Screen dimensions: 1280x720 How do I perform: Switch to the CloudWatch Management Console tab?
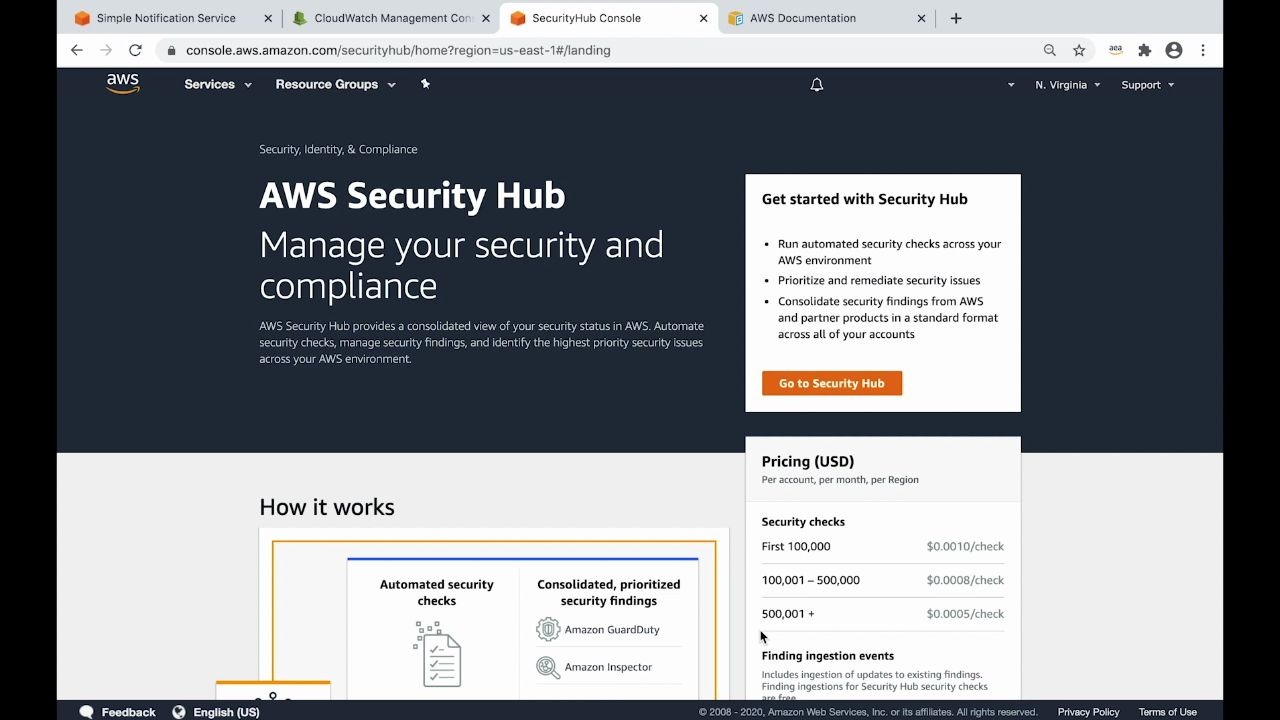click(x=393, y=18)
